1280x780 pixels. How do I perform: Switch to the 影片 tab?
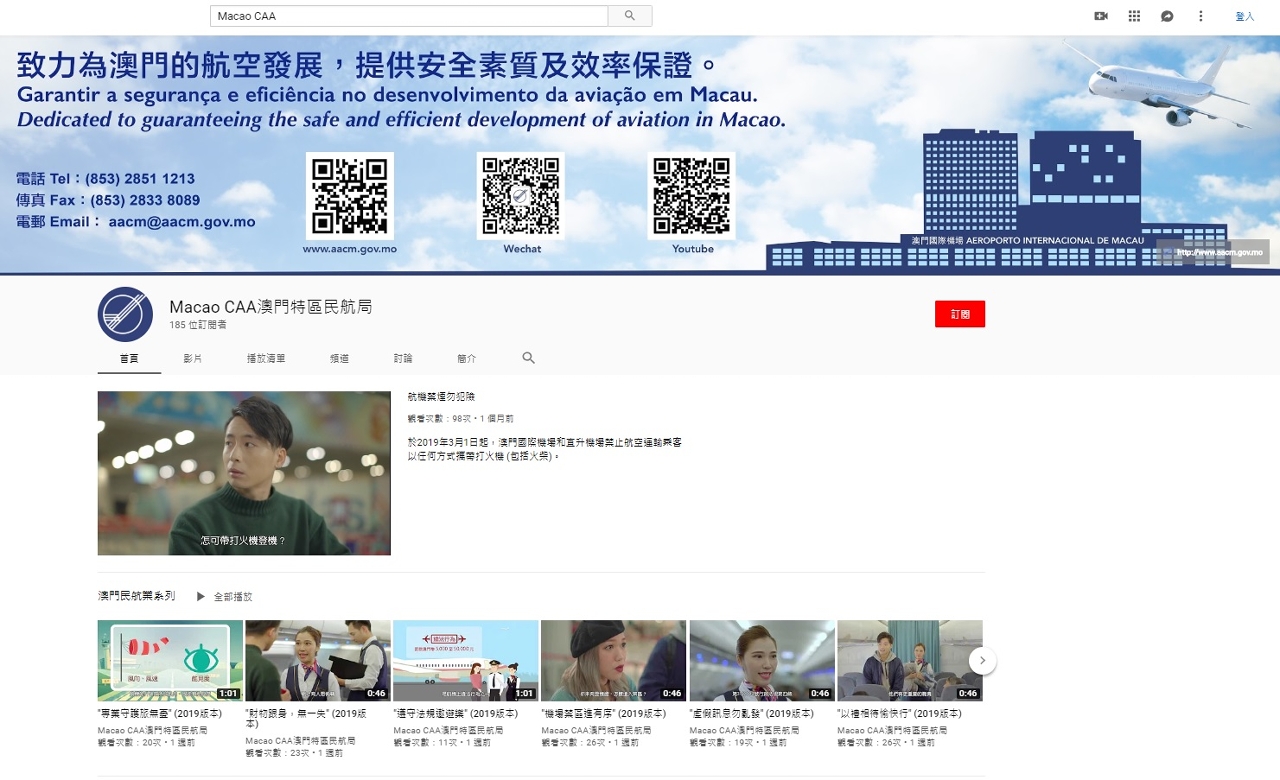pos(193,358)
